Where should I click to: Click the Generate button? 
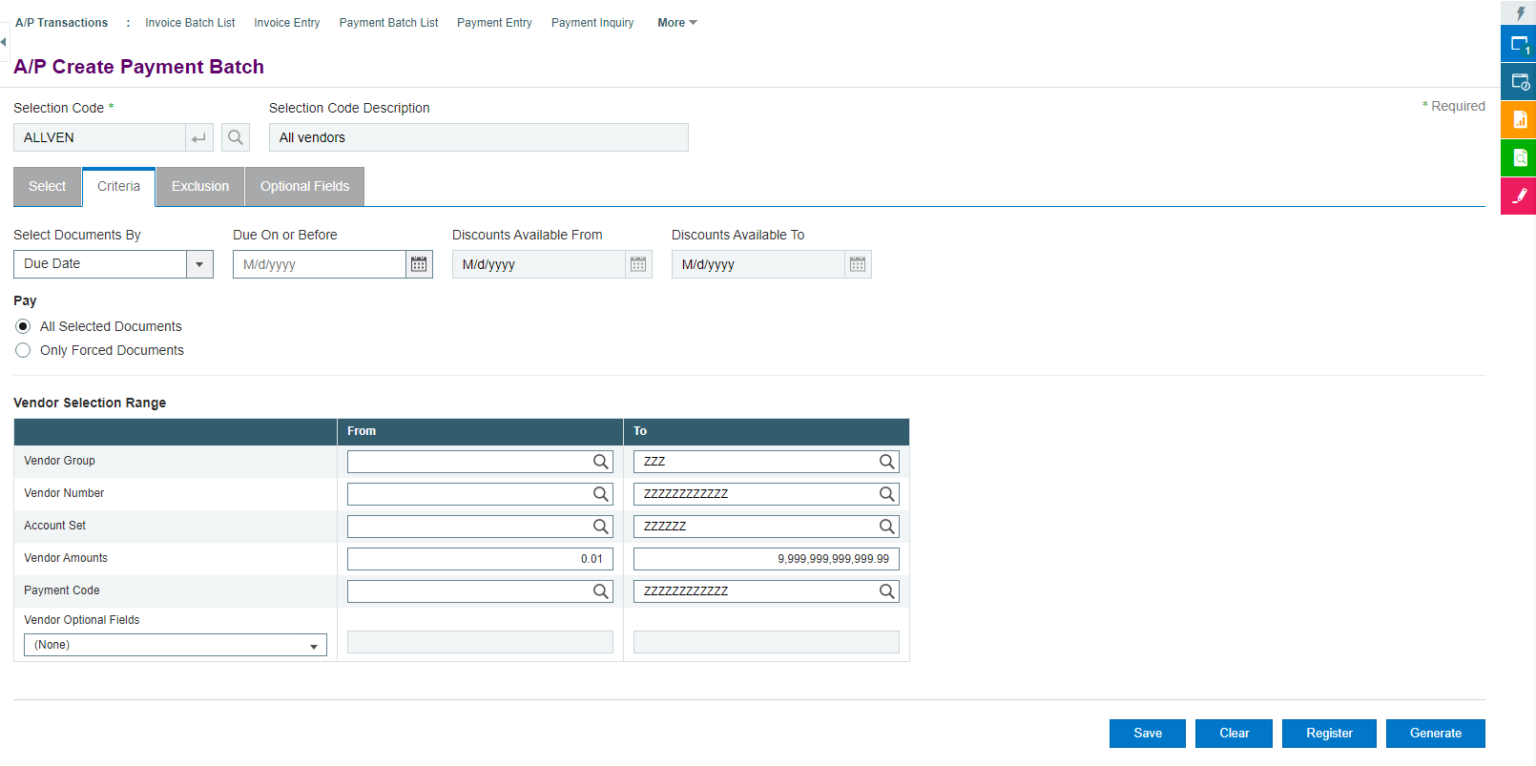click(x=1435, y=733)
